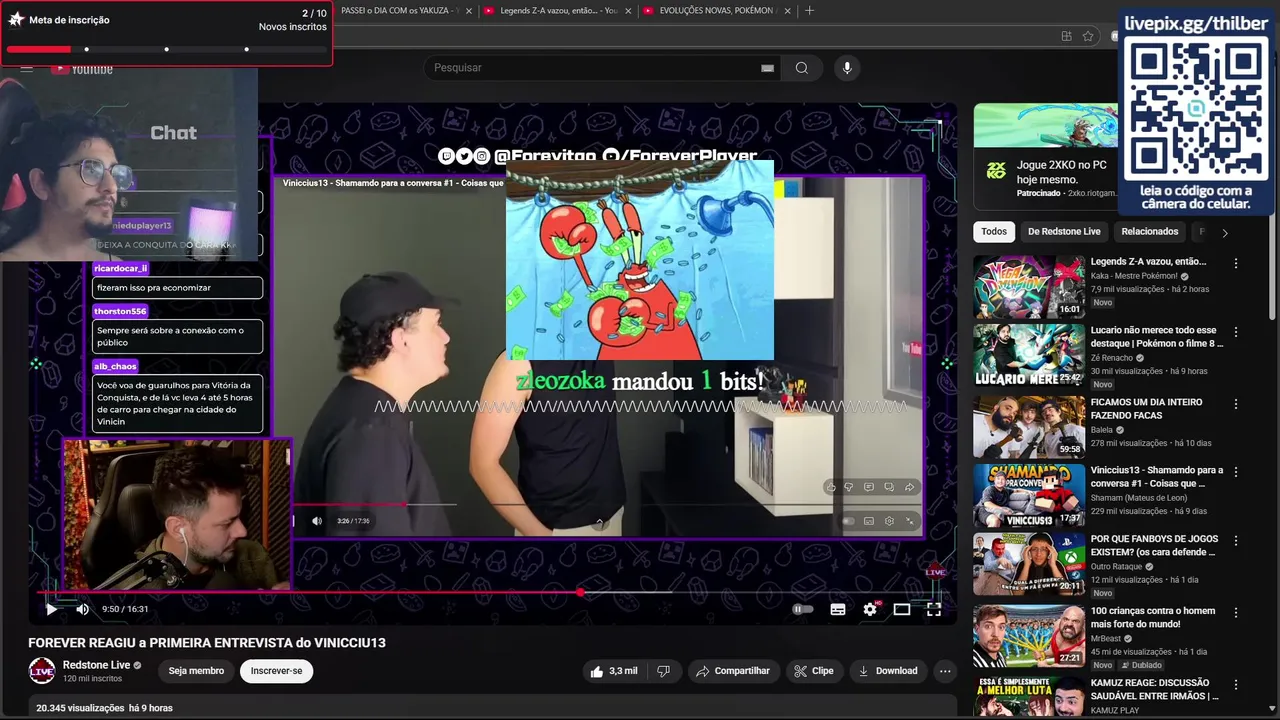
Task: Bookmark this page with star icon
Action: [x=1088, y=36]
